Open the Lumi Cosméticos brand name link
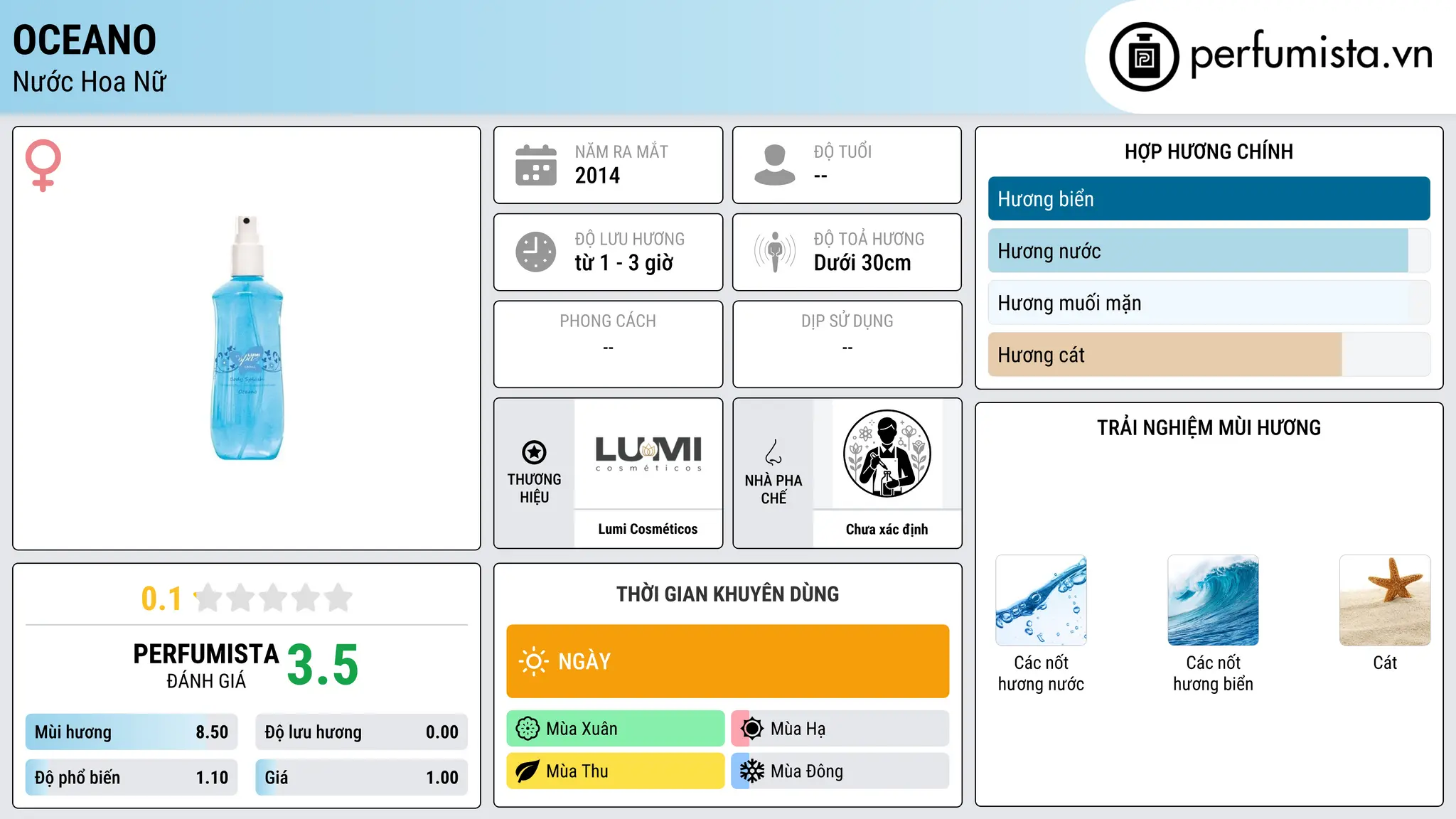Viewport: 1456px width, 819px height. click(x=648, y=529)
